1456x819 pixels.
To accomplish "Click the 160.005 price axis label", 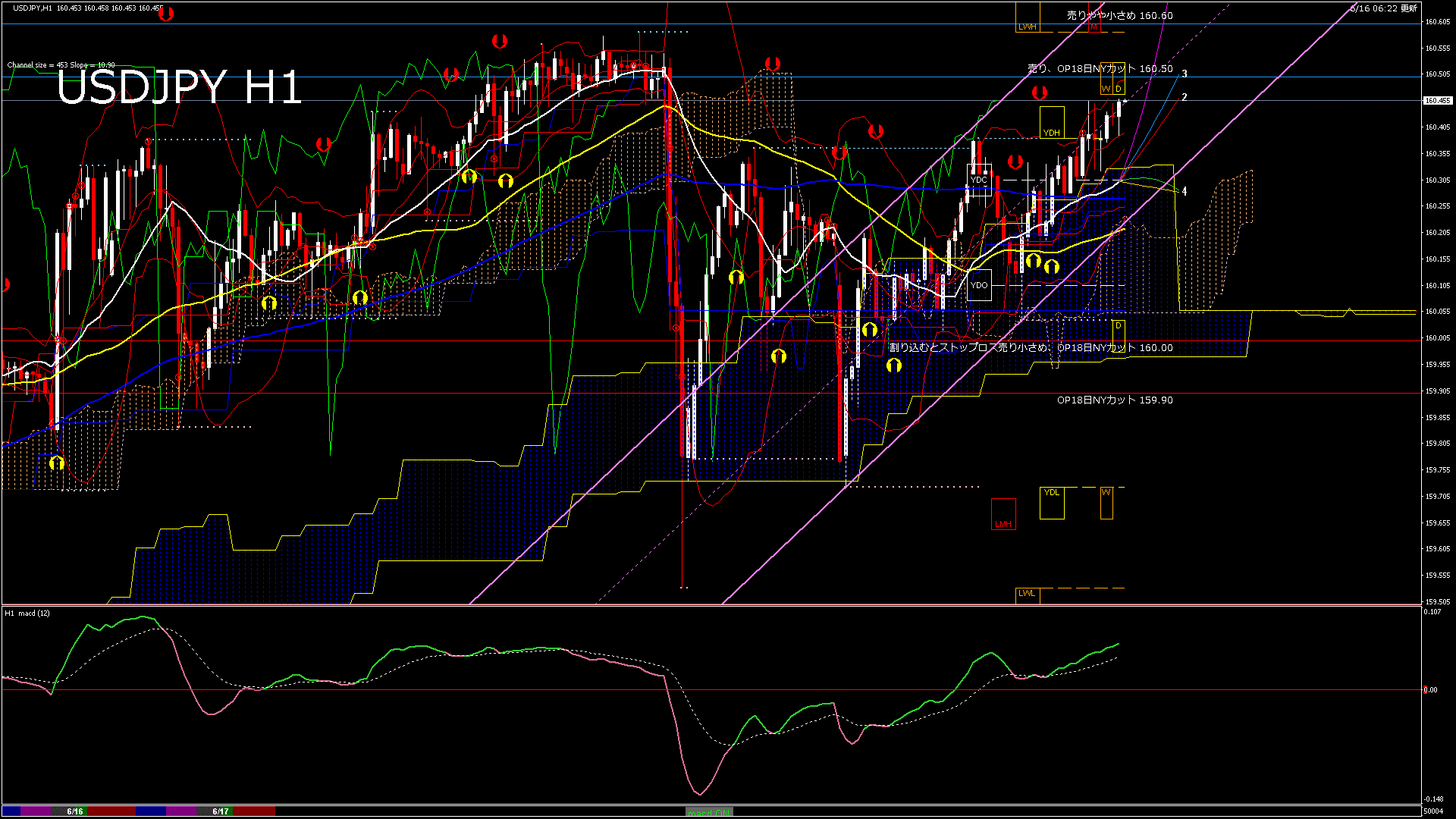I will tap(1438, 338).
